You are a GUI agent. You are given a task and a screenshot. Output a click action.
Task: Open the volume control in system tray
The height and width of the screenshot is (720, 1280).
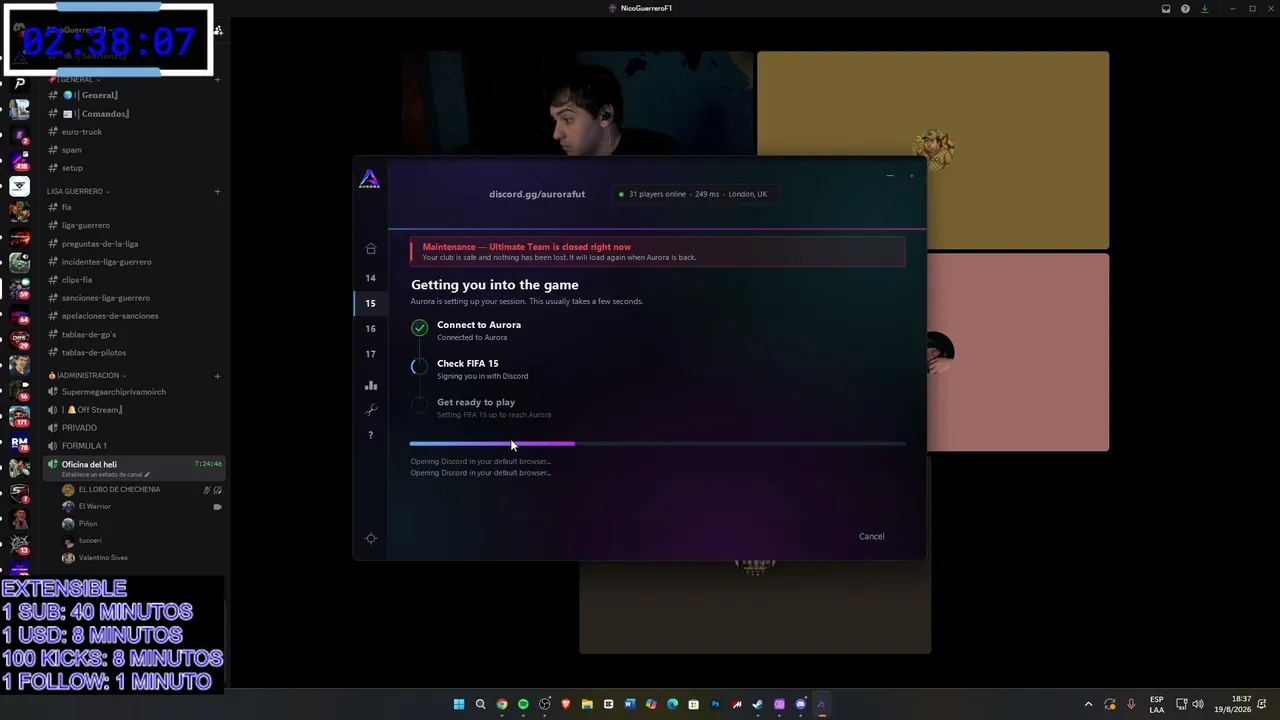[x=1198, y=704]
